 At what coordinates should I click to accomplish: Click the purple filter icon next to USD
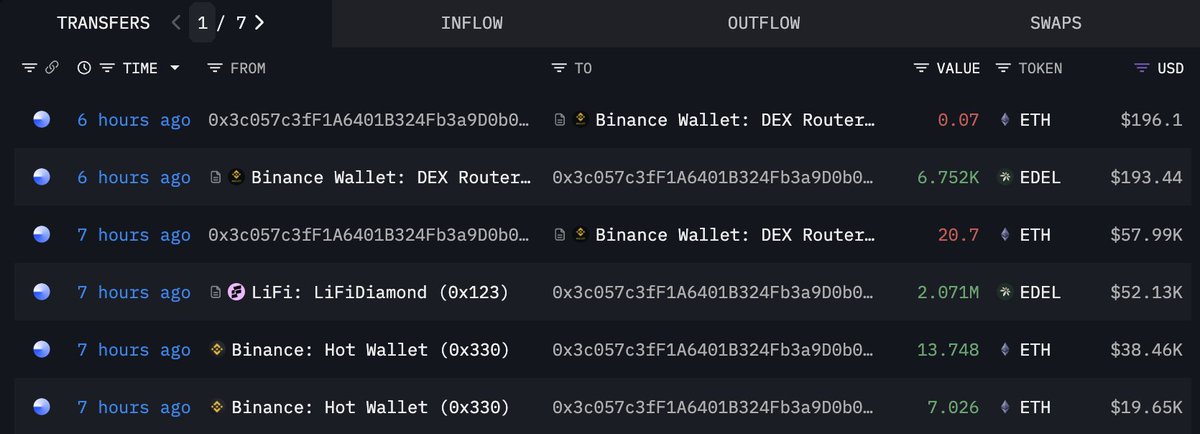click(x=1141, y=68)
